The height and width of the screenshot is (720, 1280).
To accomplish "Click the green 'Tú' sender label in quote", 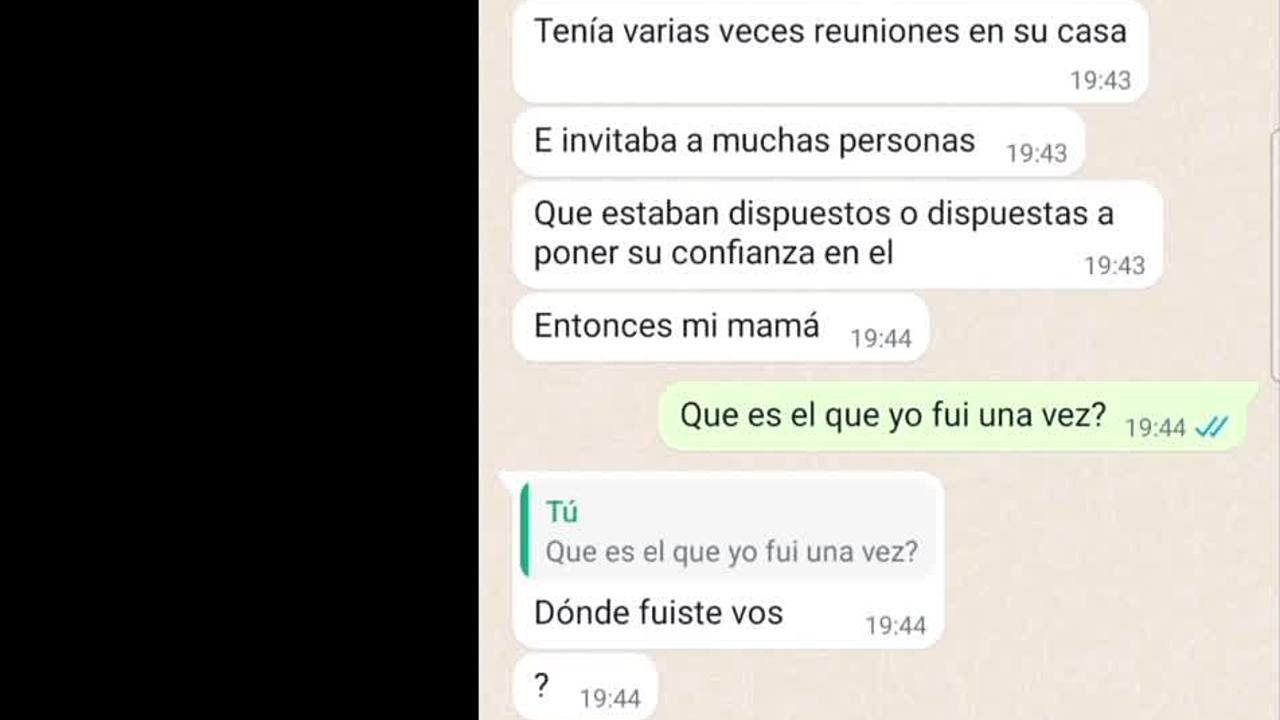I will click(x=561, y=512).
